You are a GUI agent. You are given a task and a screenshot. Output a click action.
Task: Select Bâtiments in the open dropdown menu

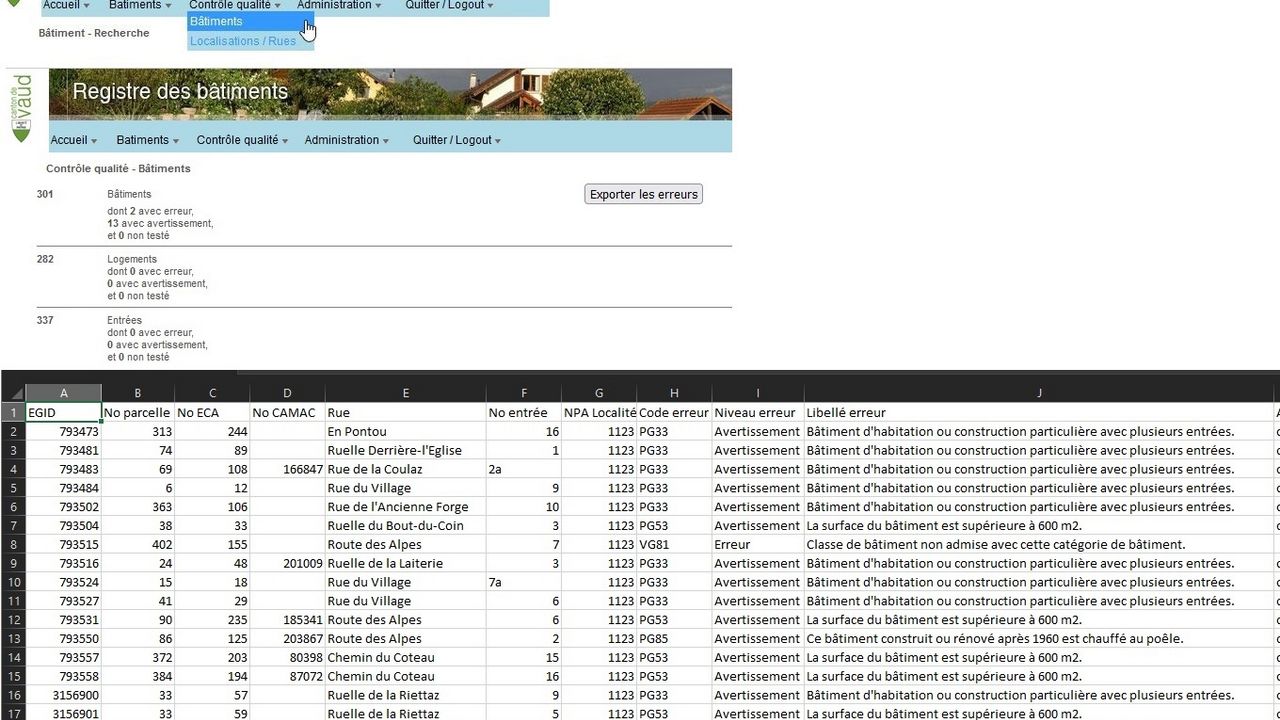click(x=216, y=21)
